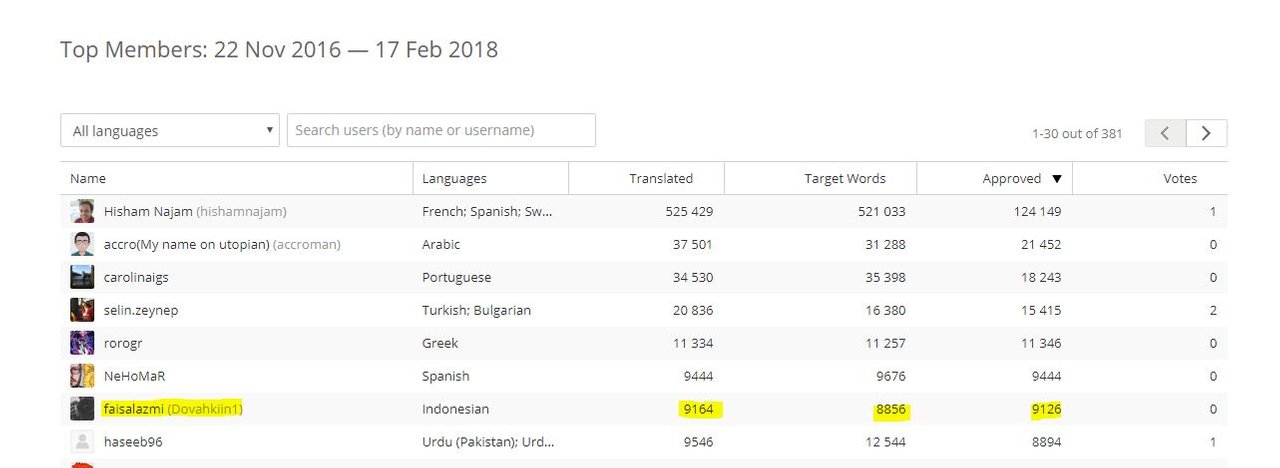Select faisalazmi's avatar thumbnail
Image resolution: width=1280 pixels, height=468 pixels.
click(82, 409)
